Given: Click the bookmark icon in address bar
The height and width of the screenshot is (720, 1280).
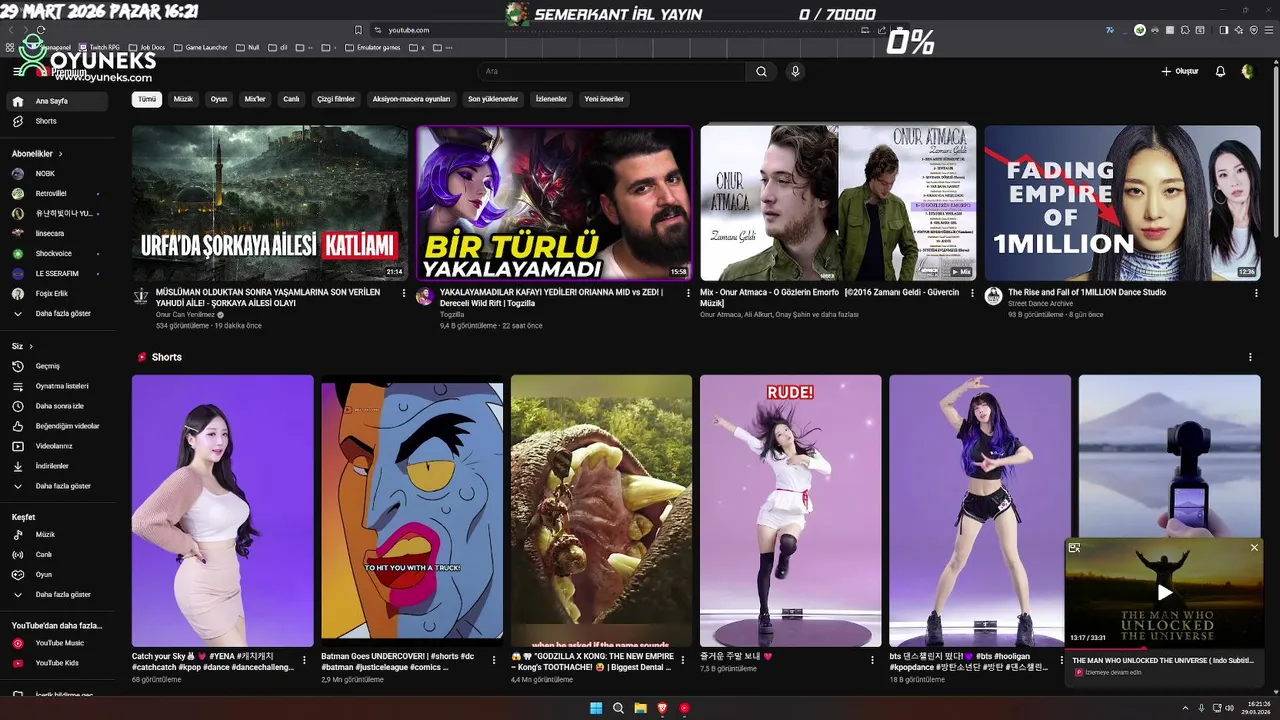Looking at the screenshot, I should pos(358,30).
